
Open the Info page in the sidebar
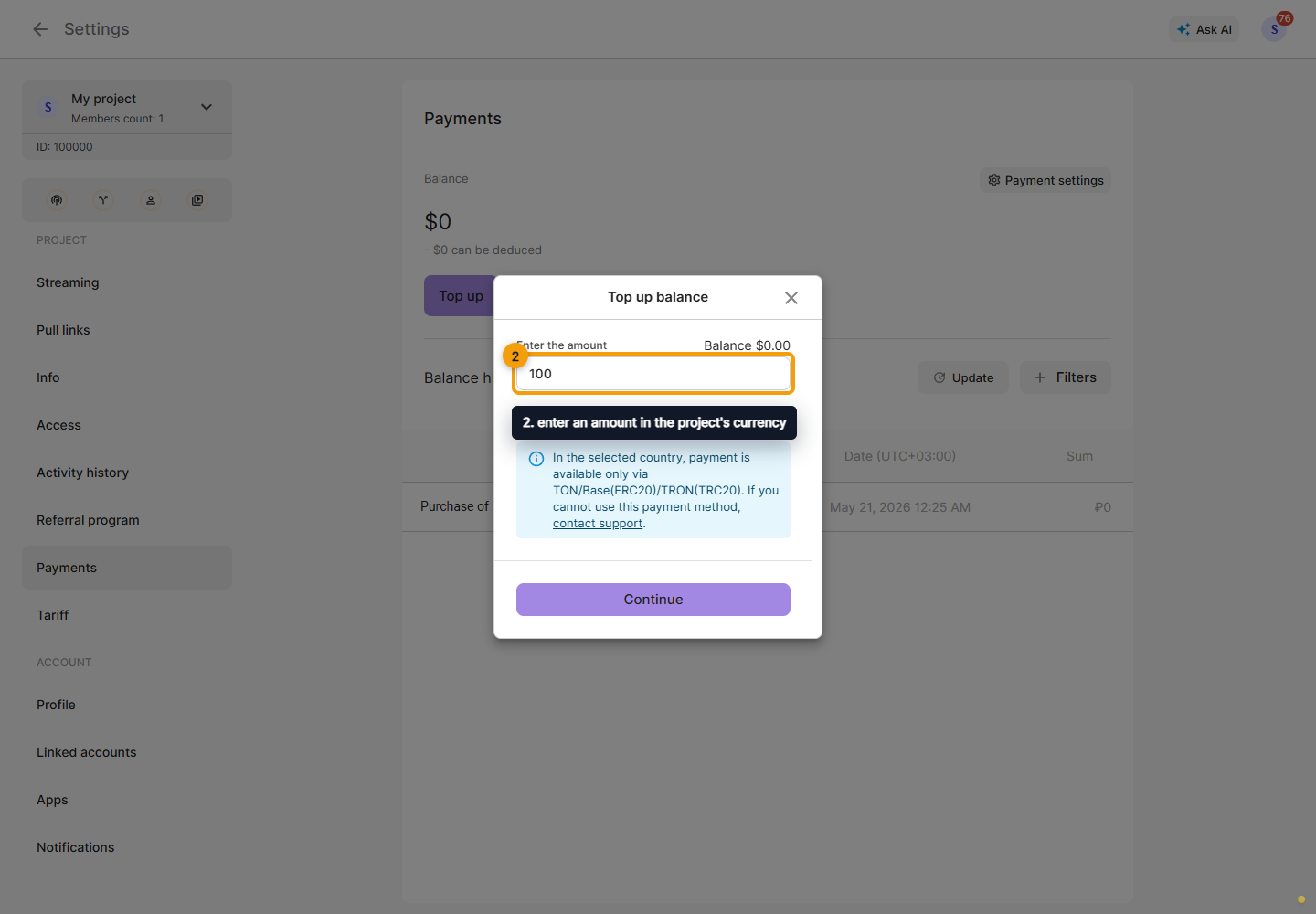pos(127,377)
